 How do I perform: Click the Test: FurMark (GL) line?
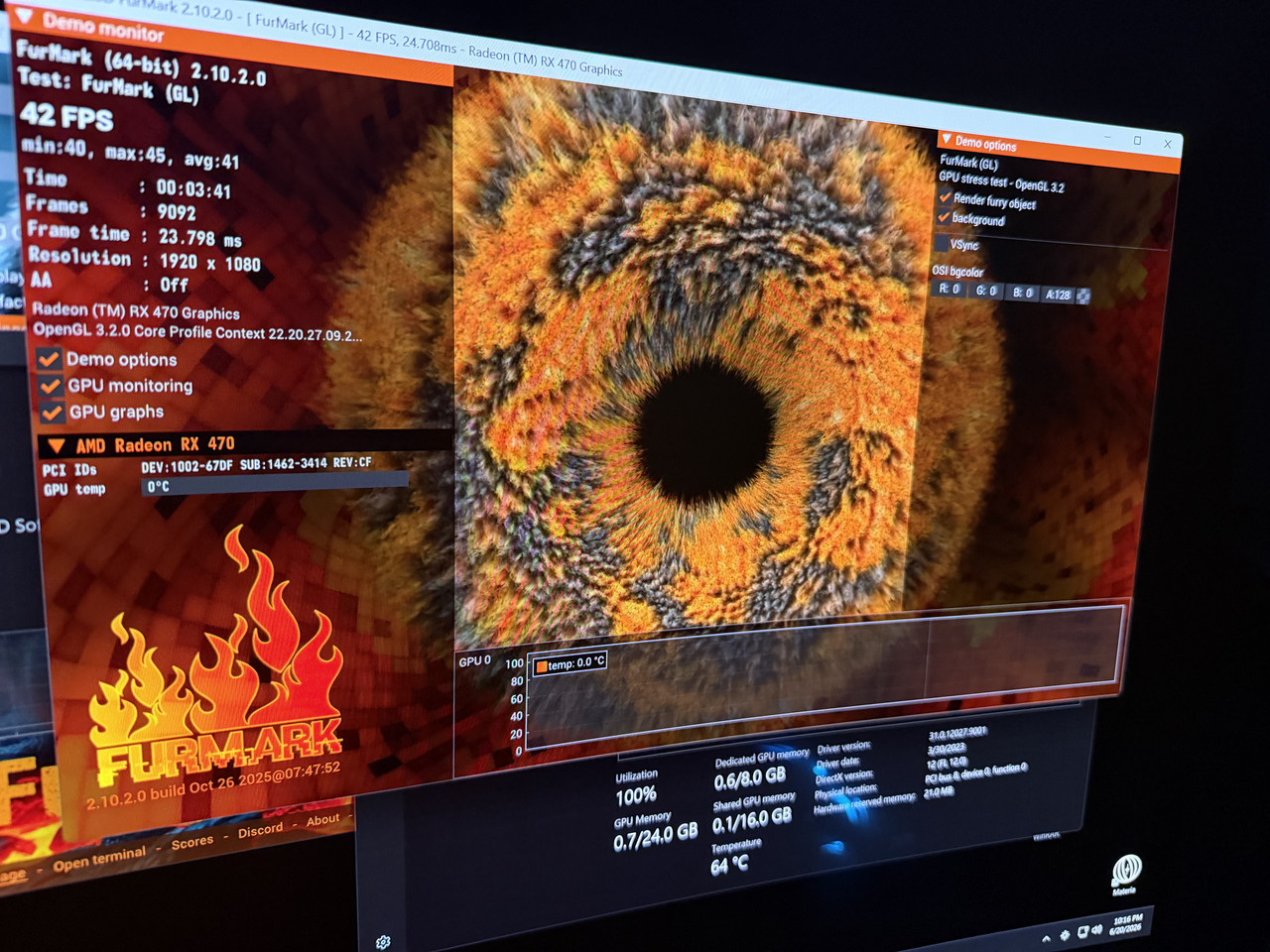108,84
